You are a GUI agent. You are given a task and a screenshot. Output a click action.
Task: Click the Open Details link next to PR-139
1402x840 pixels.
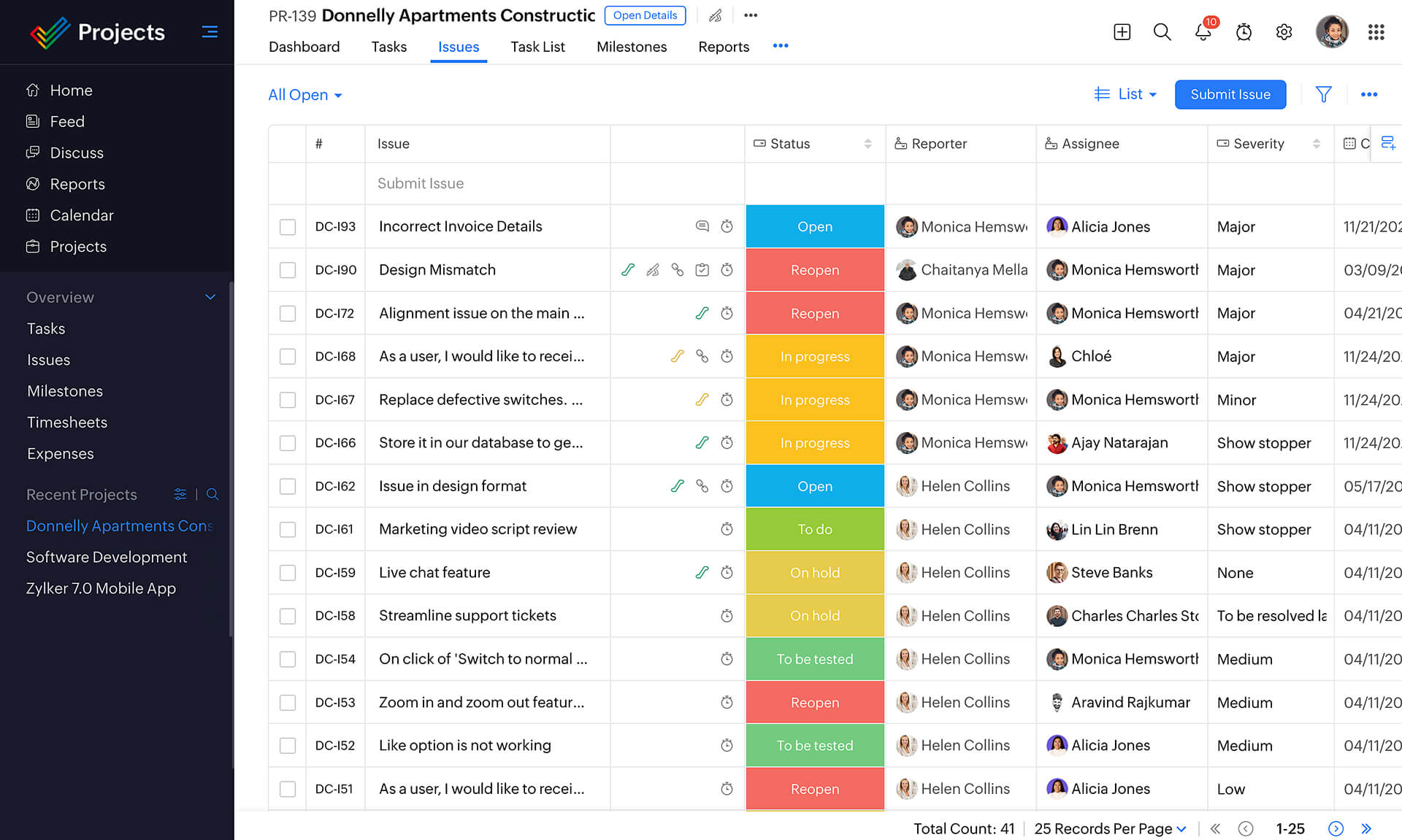point(645,15)
